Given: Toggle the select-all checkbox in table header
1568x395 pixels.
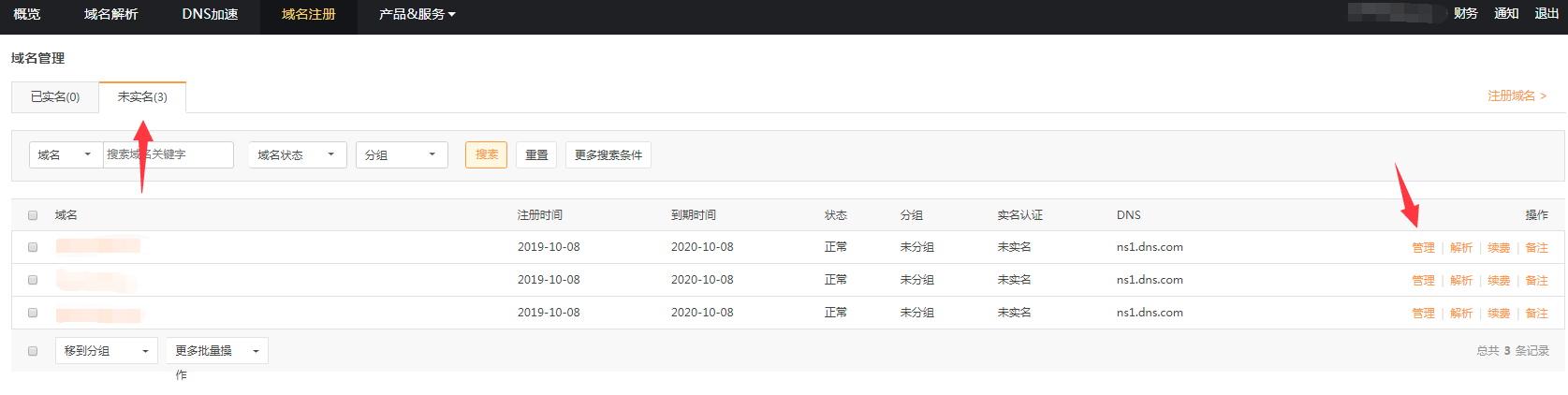Looking at the screenshot, I should pos(33,215).
